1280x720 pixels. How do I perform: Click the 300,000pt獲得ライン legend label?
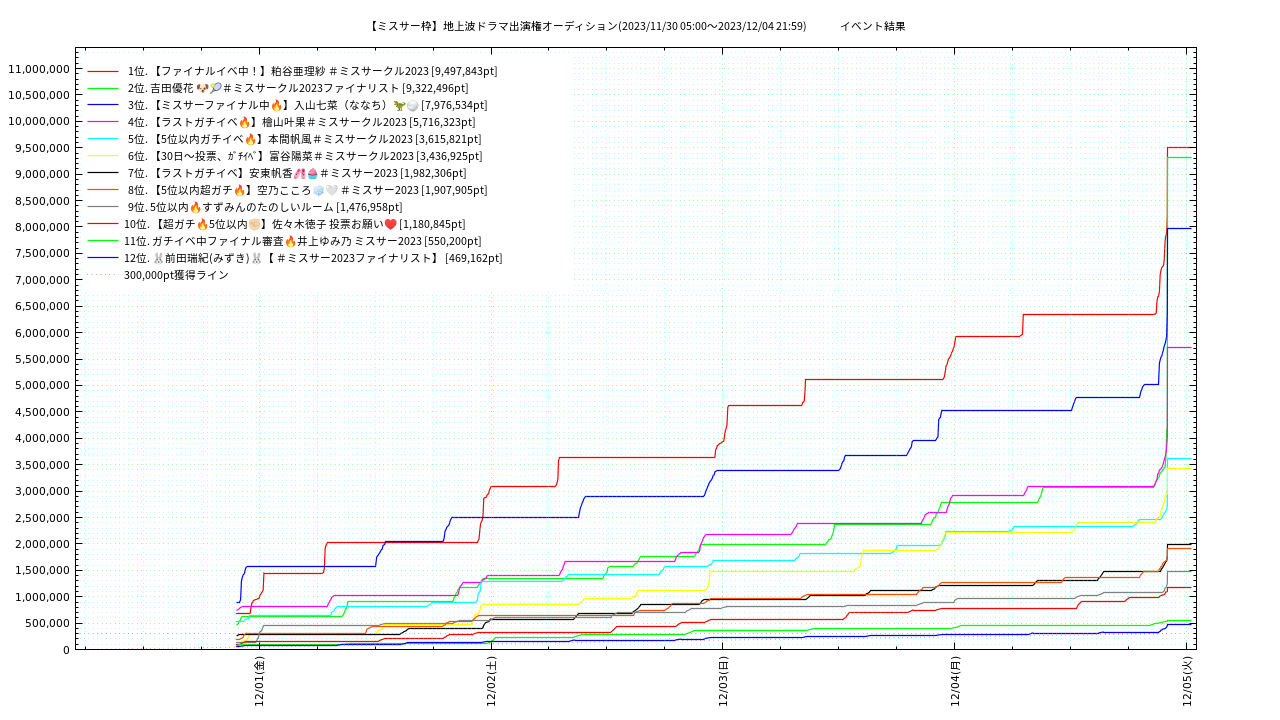pos(176,275)
